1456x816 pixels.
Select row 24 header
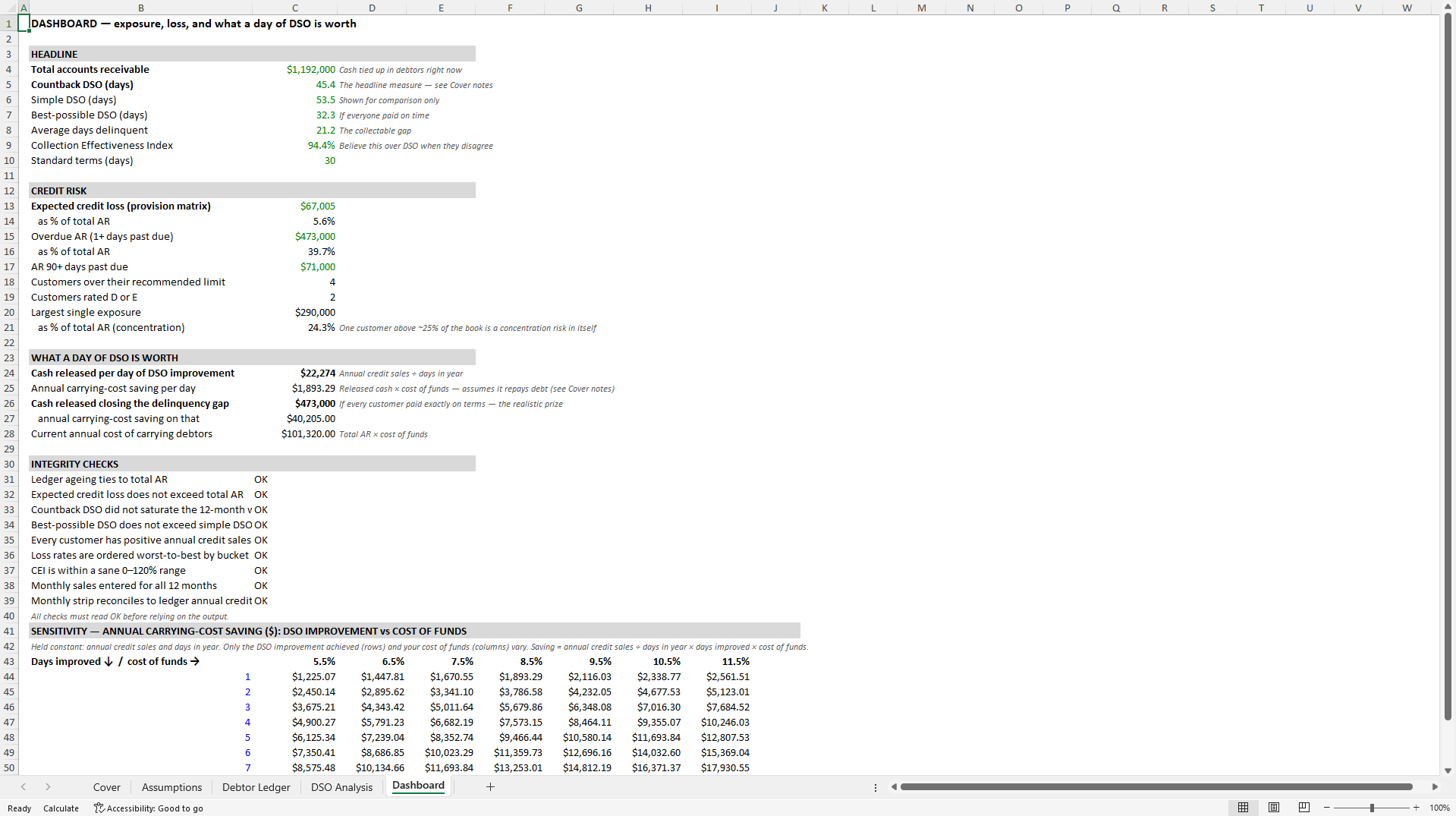point(9,373)
